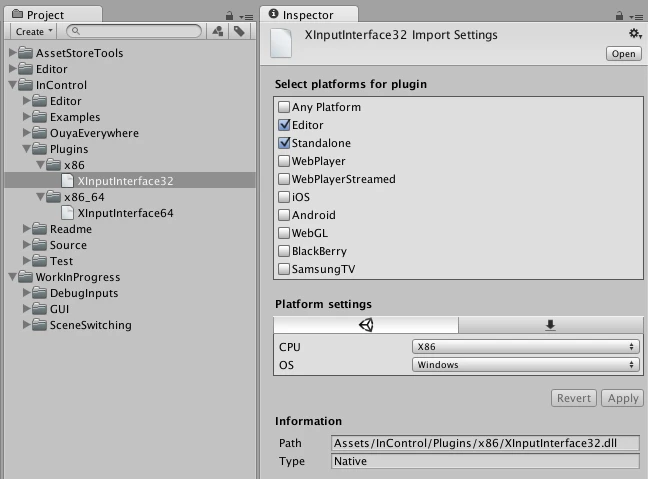Enable the iOS checkbox
648x479 pixels.
coord(284,197)
